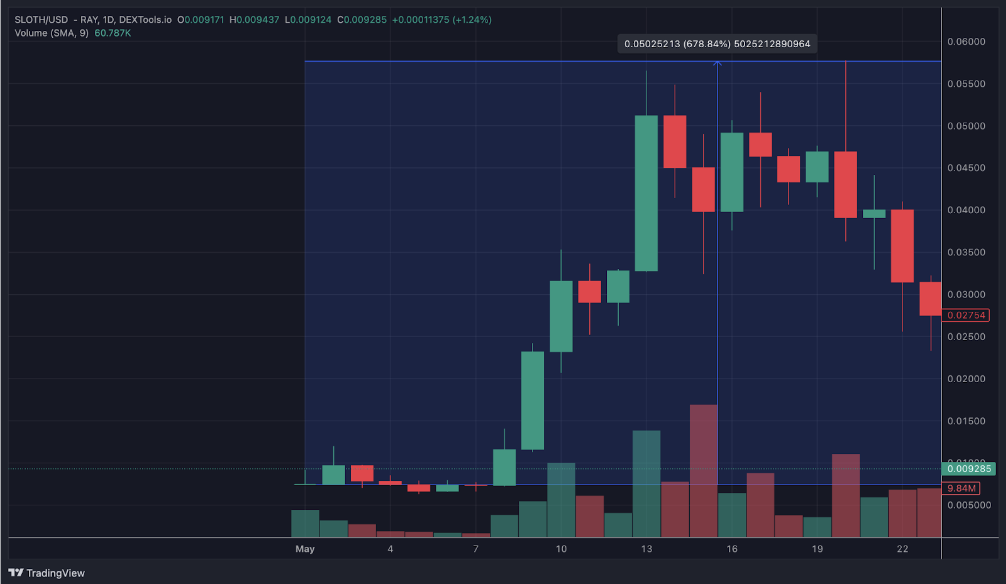Click the 16 date label on the time axis
Viewport: 1006px width, 584px height.
(x=731, y=549)
